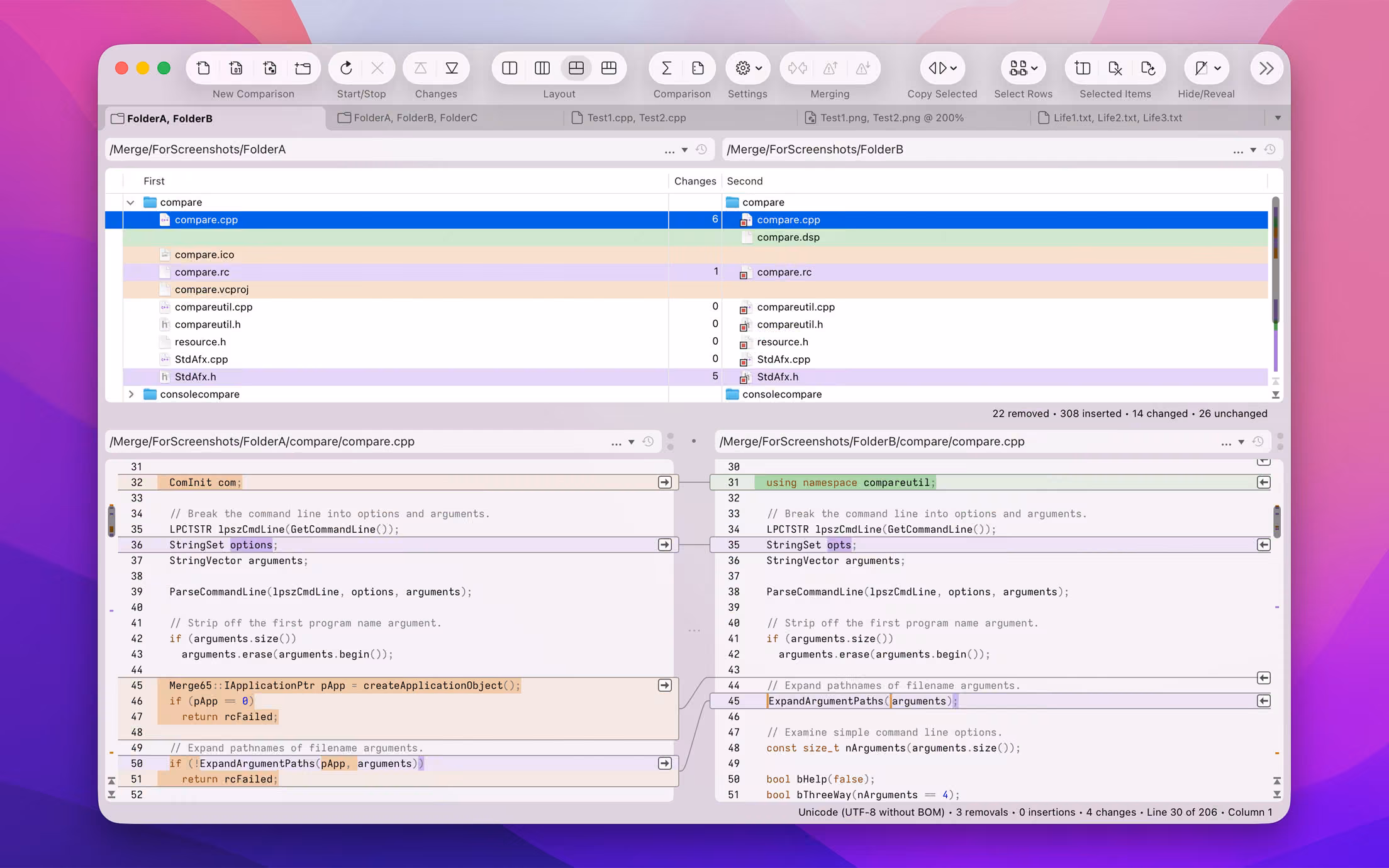1389x868 pixels.
Task: Click the left file pane scrollbar thumb
Action: coord(112,520)
